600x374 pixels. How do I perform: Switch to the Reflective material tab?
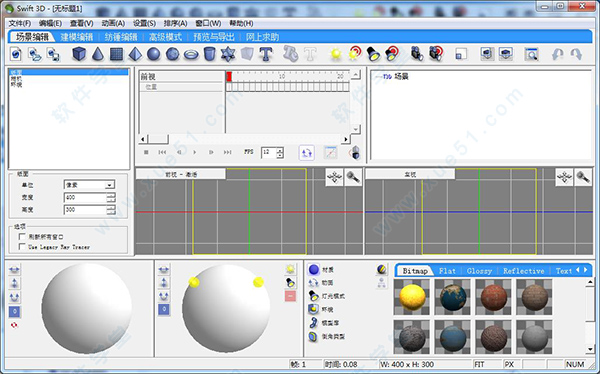click(x=523, y=271)
